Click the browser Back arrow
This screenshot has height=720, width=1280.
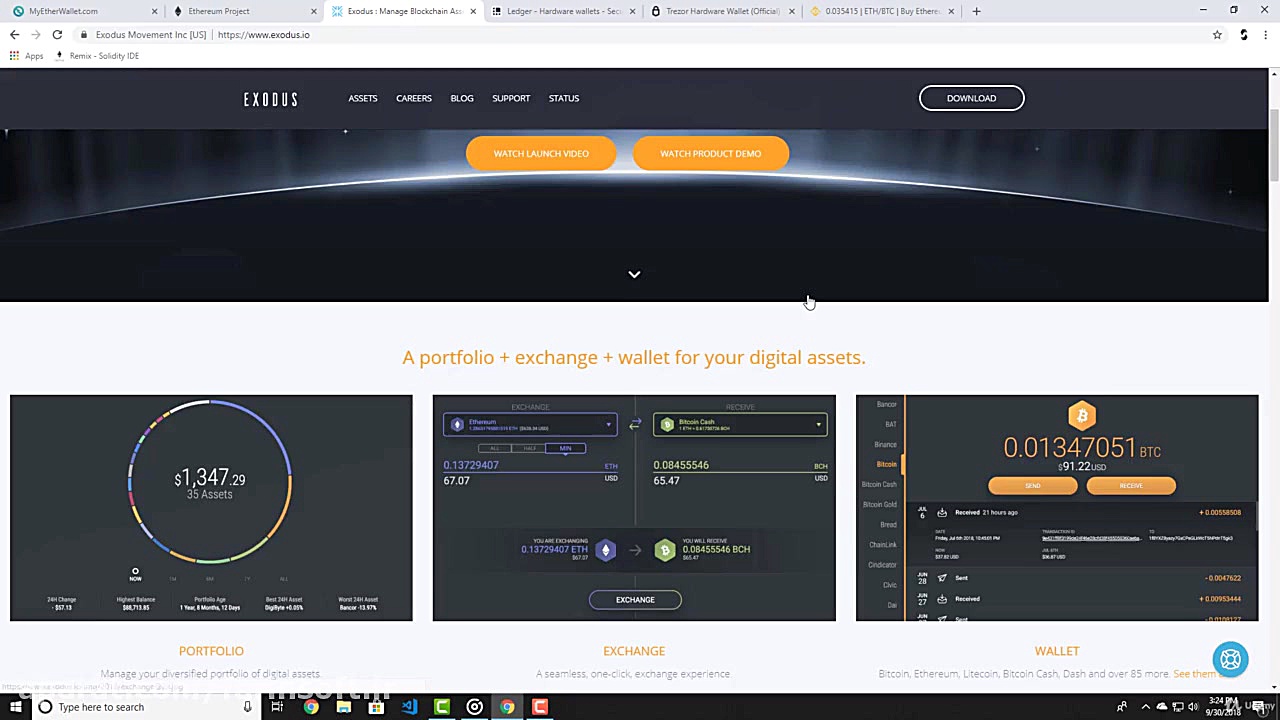pos(14,34)
